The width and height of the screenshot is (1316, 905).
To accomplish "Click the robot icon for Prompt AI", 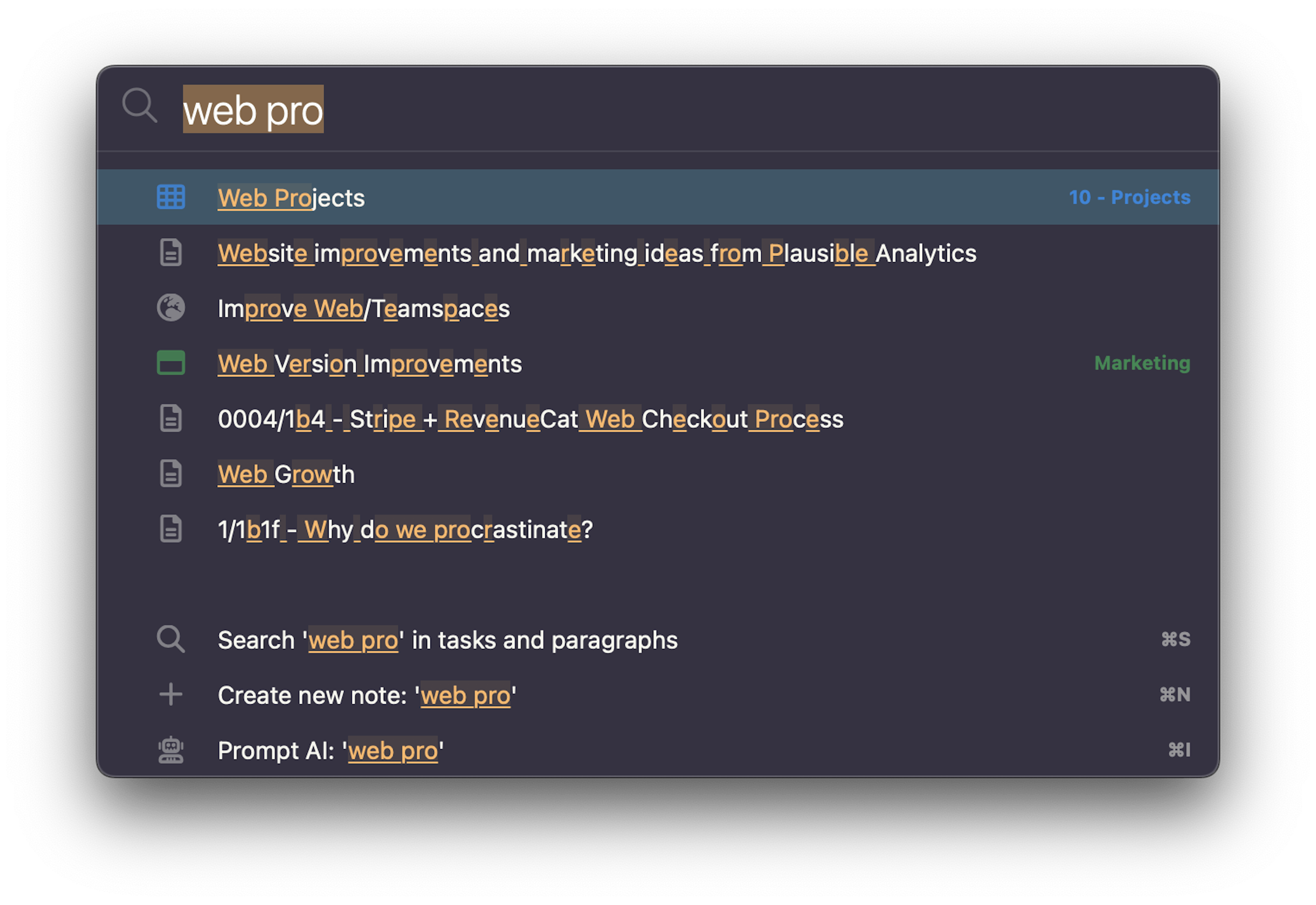I will tap(171, 750).
